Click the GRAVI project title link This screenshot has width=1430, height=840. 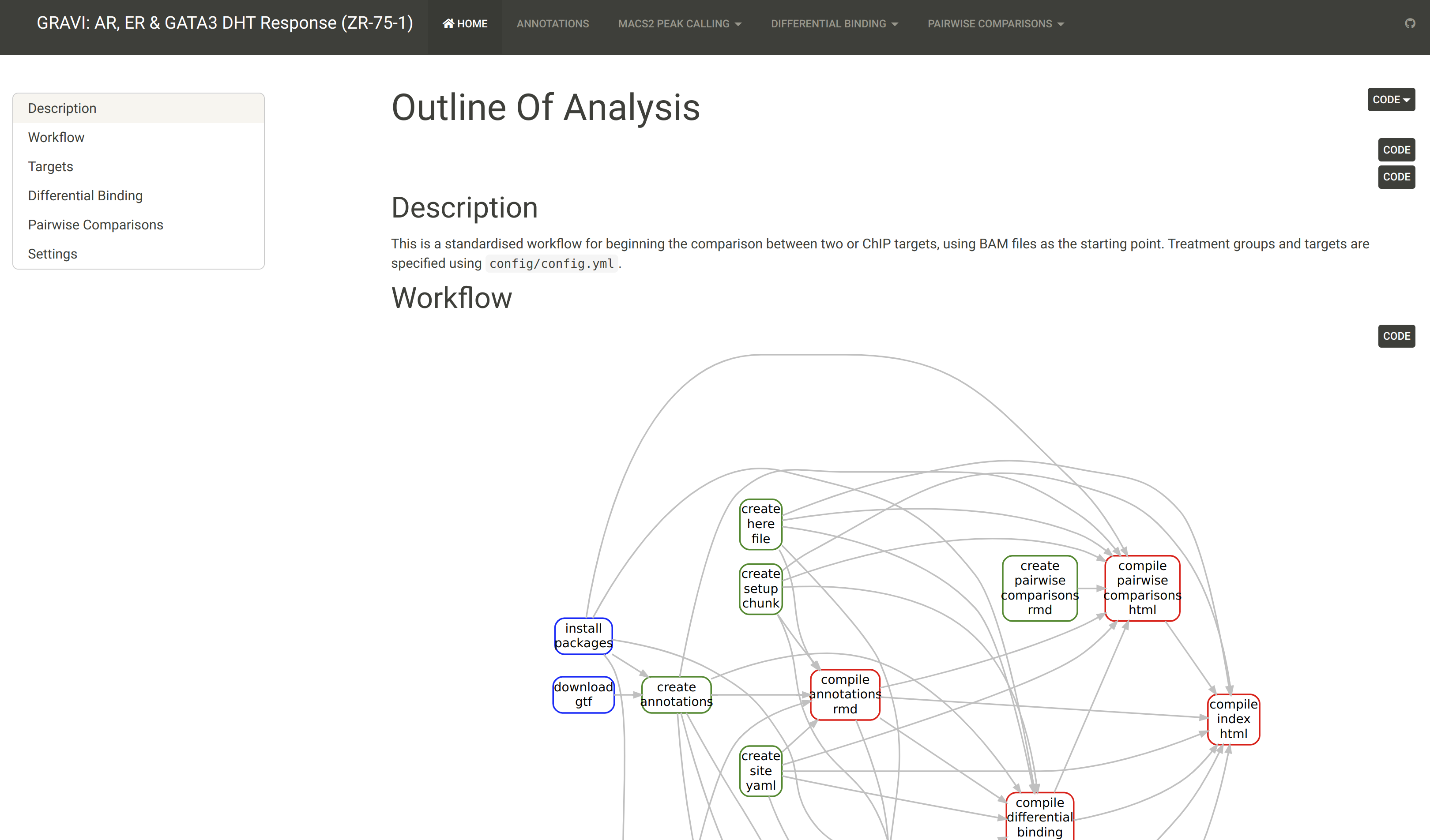coord(225,22)
